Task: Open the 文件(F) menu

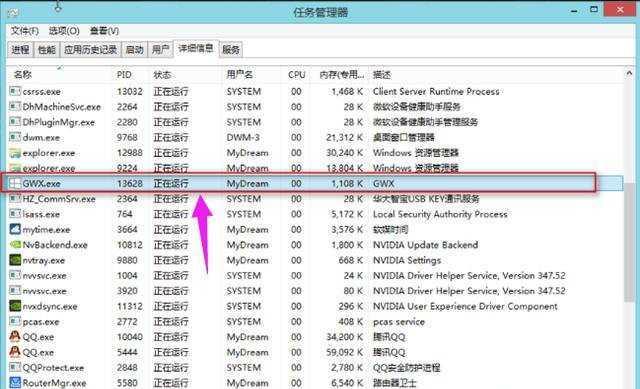Action: (24, 31)
